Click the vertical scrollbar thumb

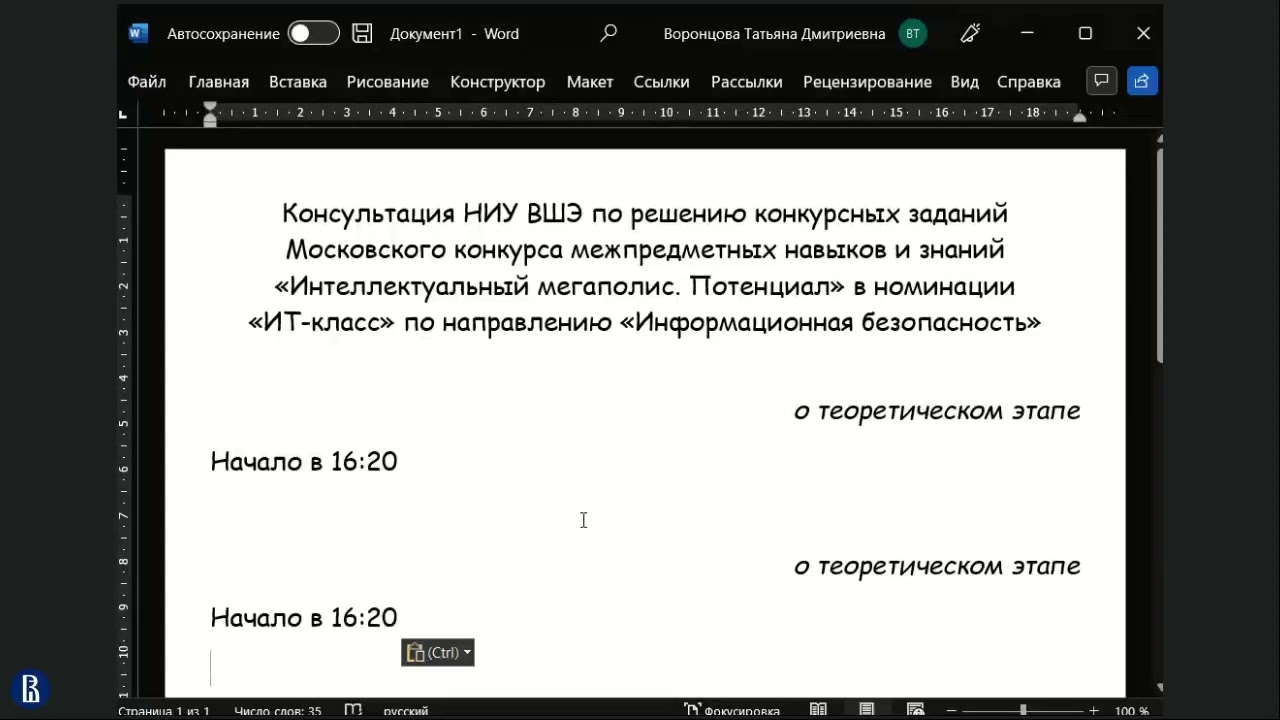1160,256
